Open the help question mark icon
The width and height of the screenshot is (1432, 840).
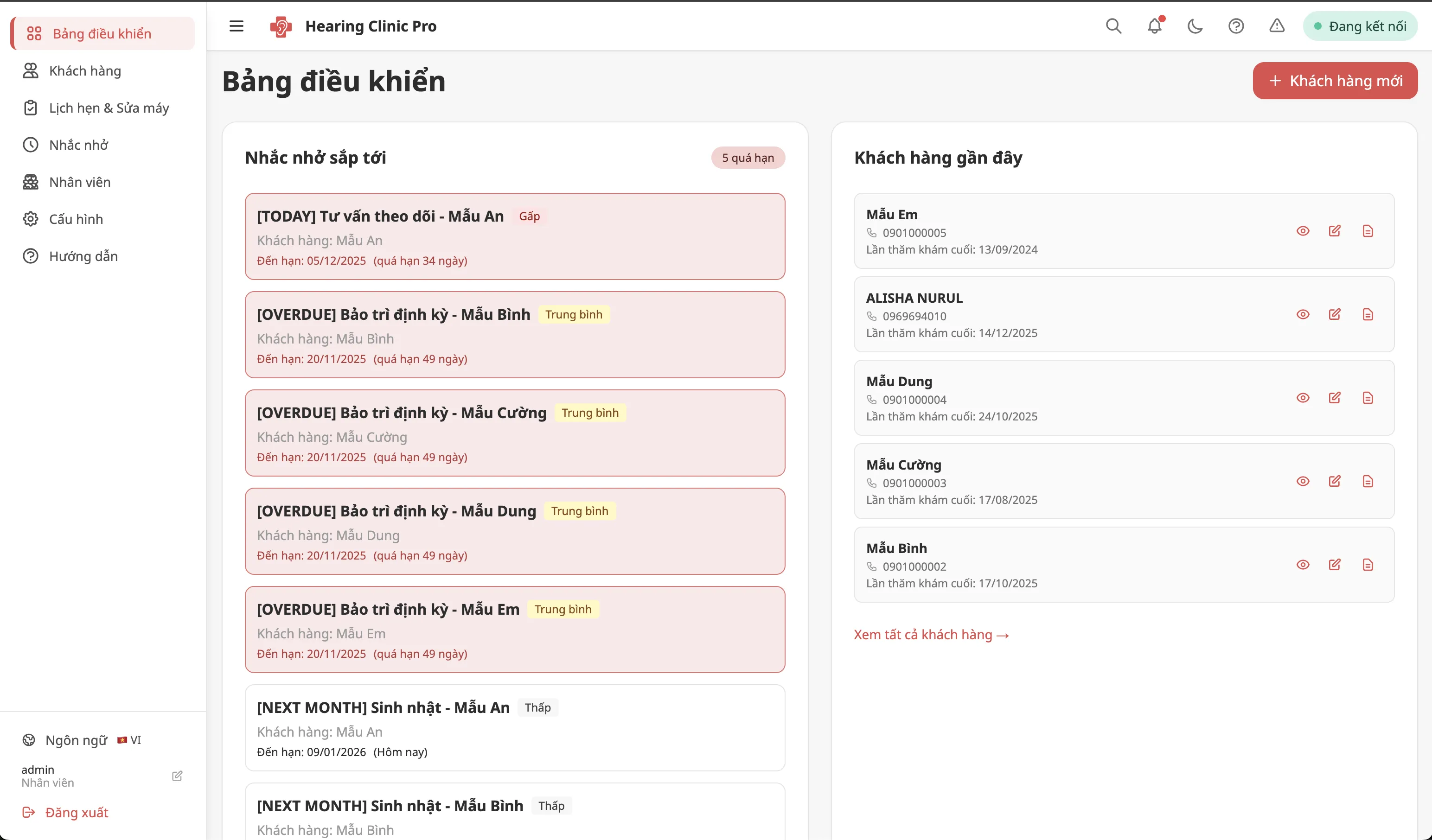click(1236, 26)
